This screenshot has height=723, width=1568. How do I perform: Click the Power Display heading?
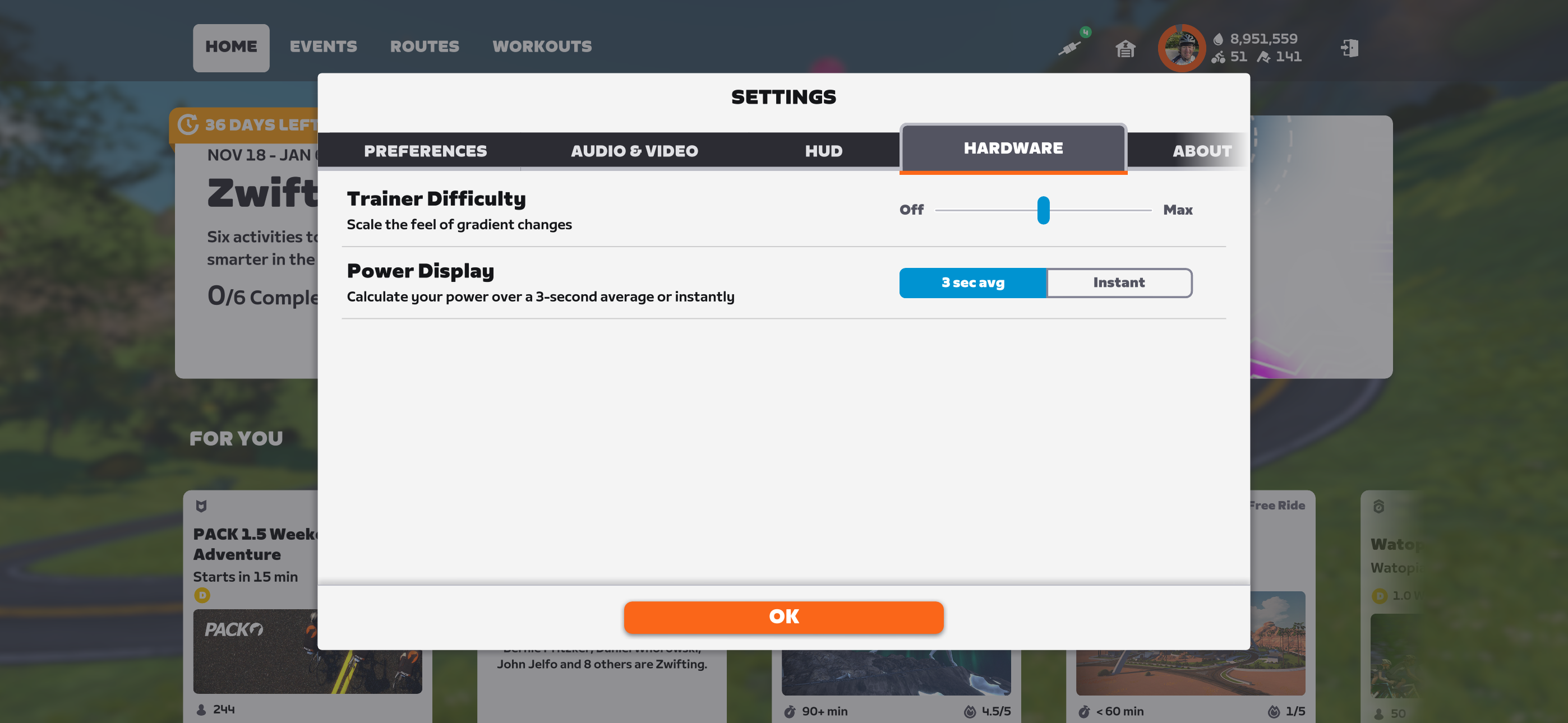[421, 271]
